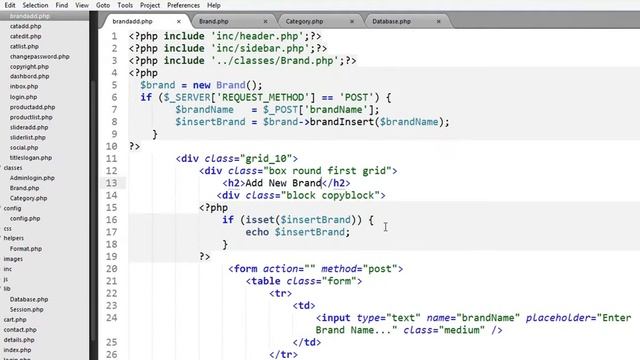This screenshot has height=360, width=640.
Task: Open Format.php in helpers folder
Action: pos(26,249)
